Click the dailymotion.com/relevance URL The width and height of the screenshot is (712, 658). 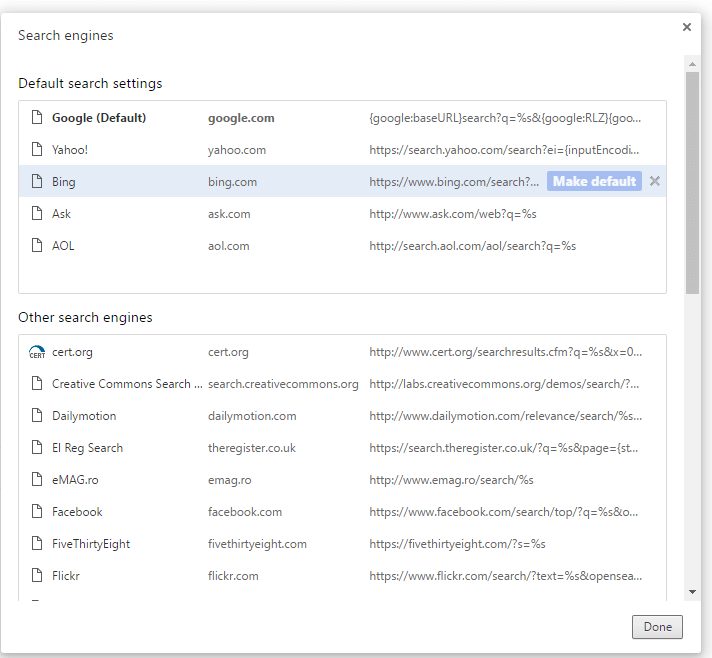coord(505,416)
